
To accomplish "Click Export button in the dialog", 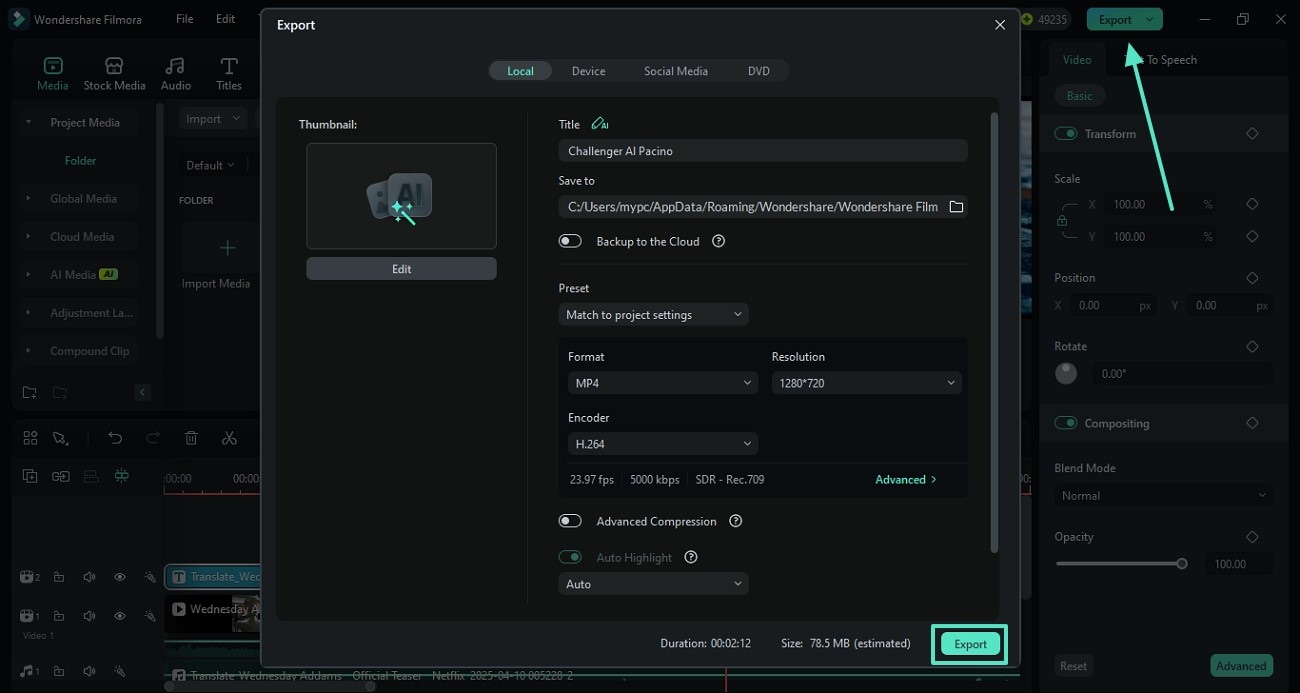I will click(970, 644).
